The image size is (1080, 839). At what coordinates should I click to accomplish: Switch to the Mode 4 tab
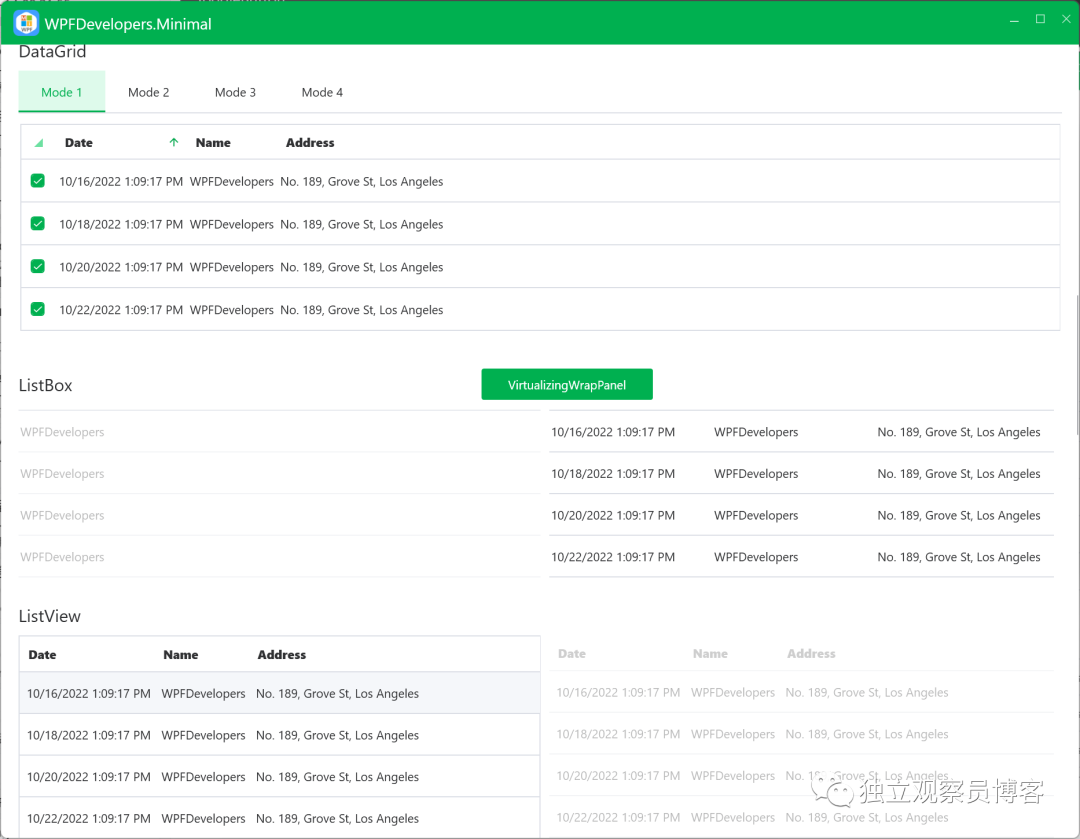click(322, 92)
